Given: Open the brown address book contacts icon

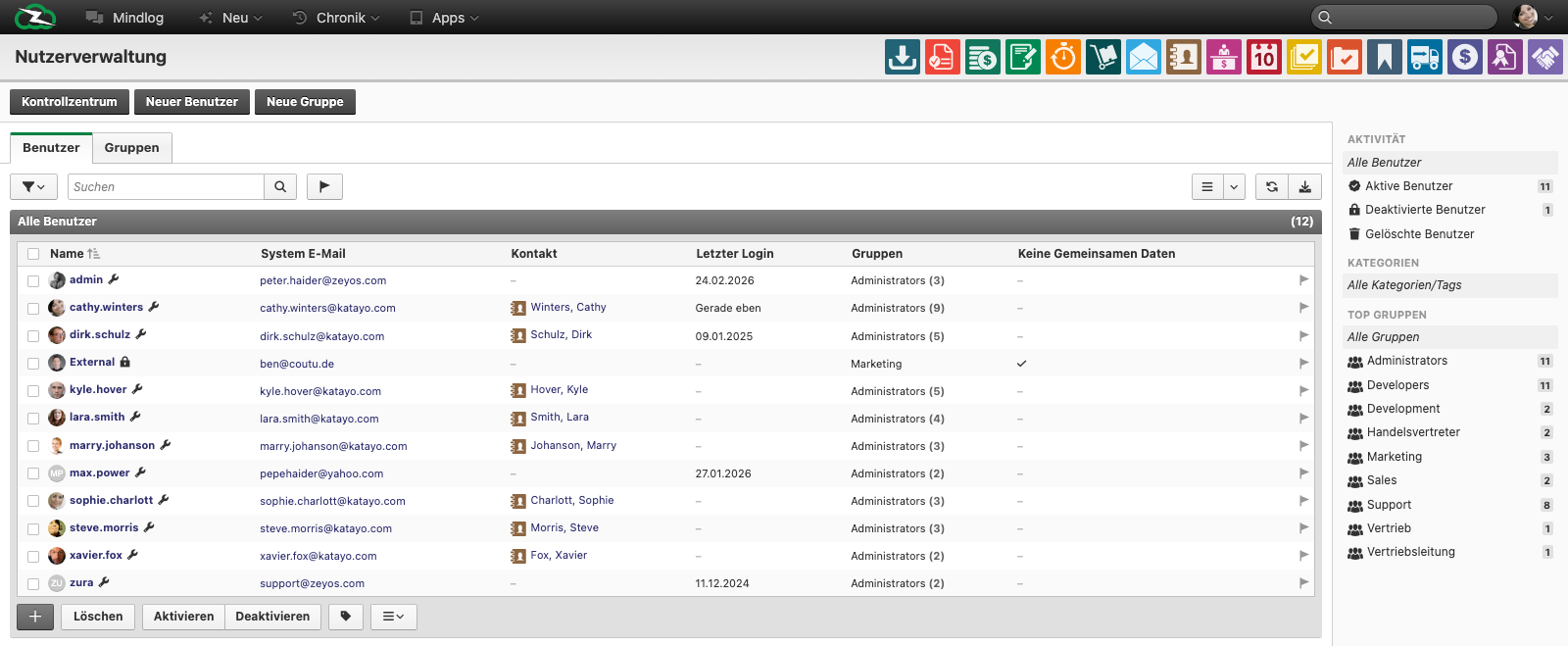Looking at the screenshot, I should 1183,57.
